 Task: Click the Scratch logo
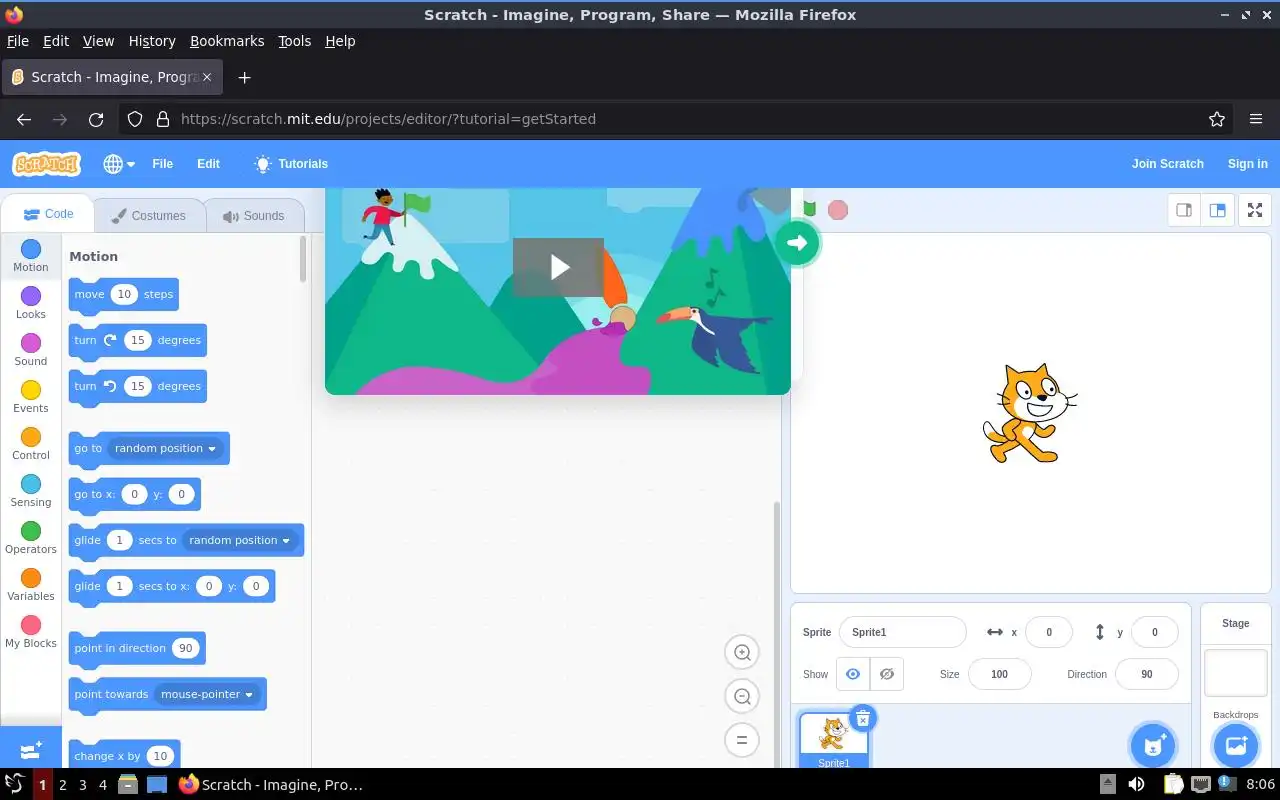tap(47, 164)
